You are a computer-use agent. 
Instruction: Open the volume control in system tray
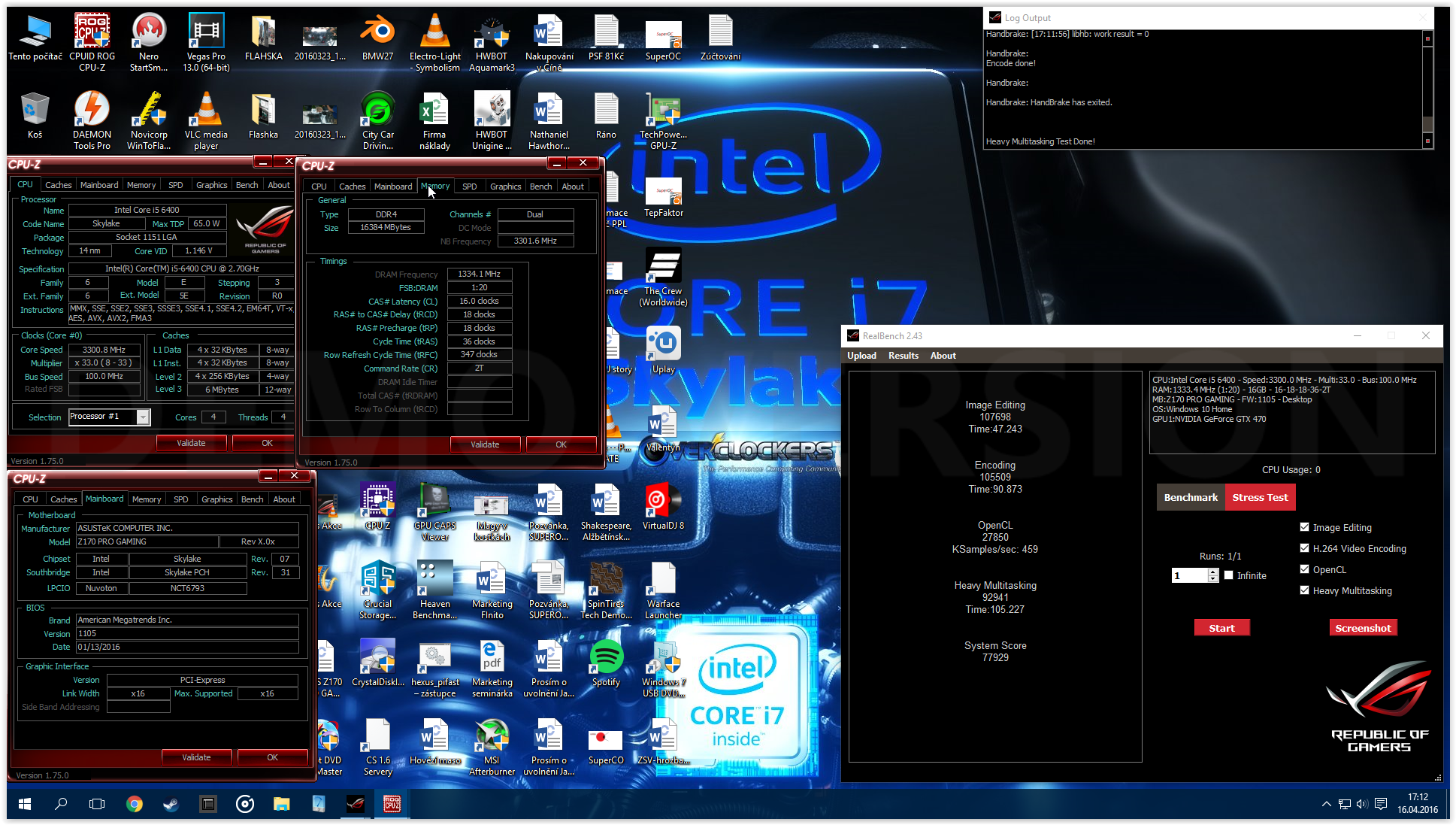tap(1362, 804)
